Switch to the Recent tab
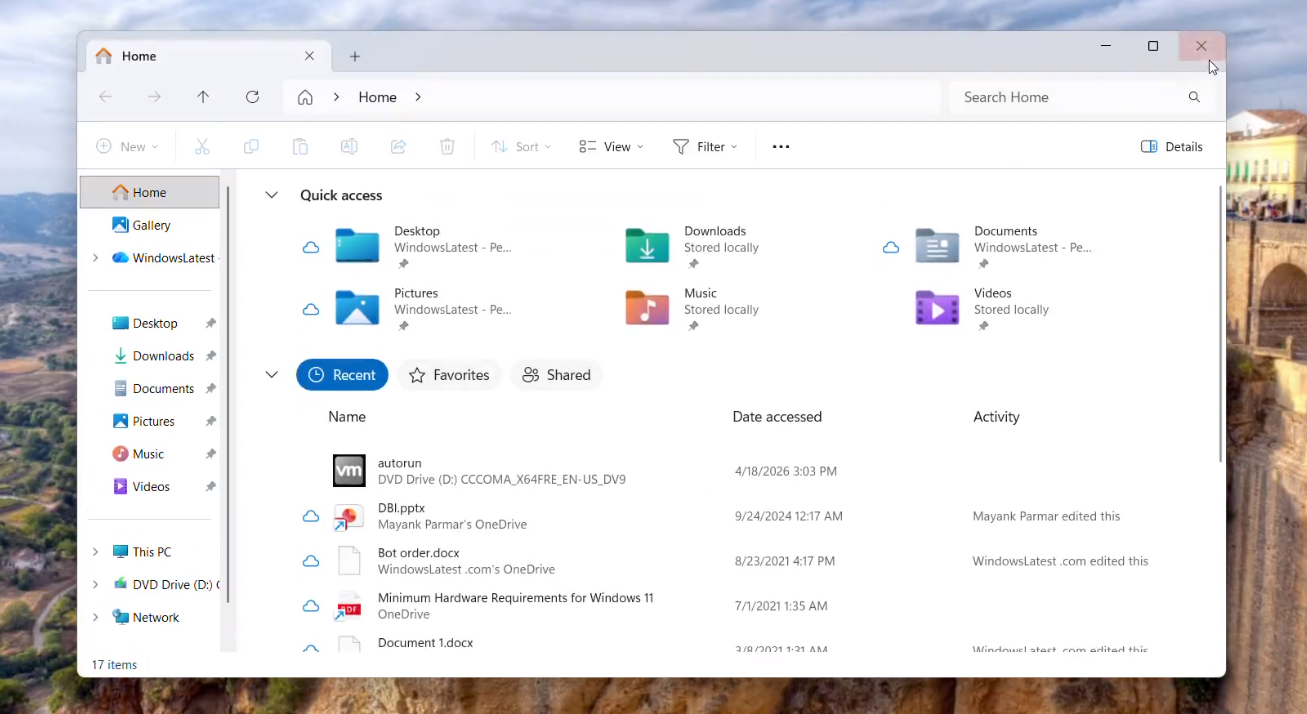The image size is (1307, 714). point(342,375)
